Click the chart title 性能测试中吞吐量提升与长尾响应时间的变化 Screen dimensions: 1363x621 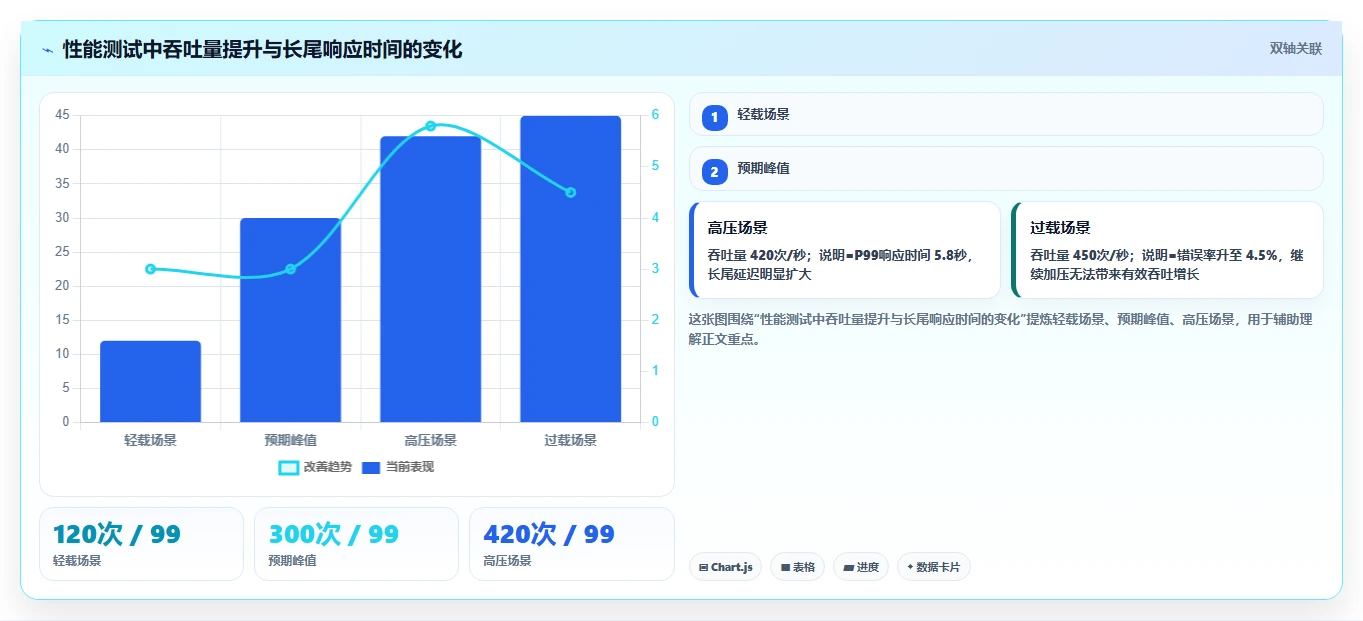pyautogui.click(x=262, y=49)
